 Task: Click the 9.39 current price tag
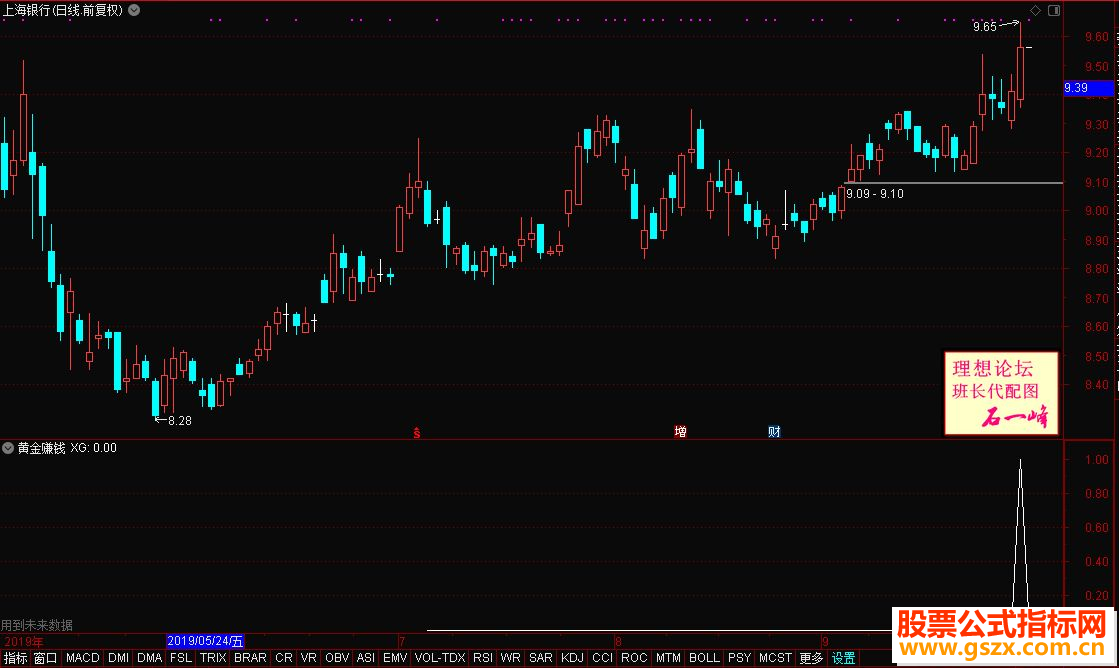1088,88
